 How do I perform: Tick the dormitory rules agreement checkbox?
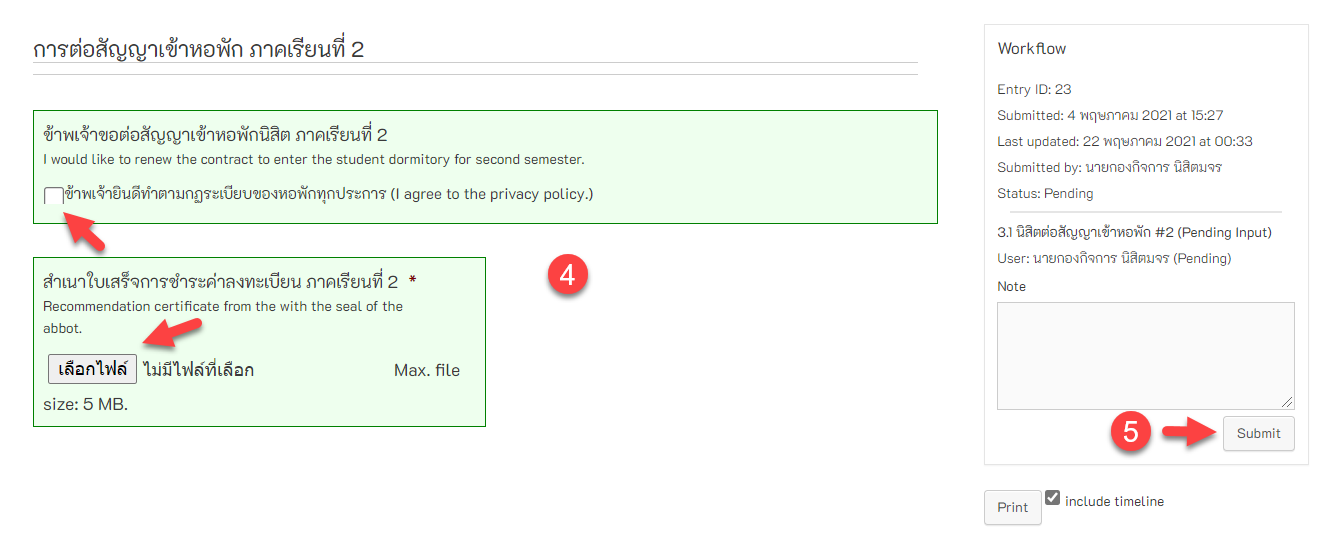pyautogui.click(x=53, y=196)
